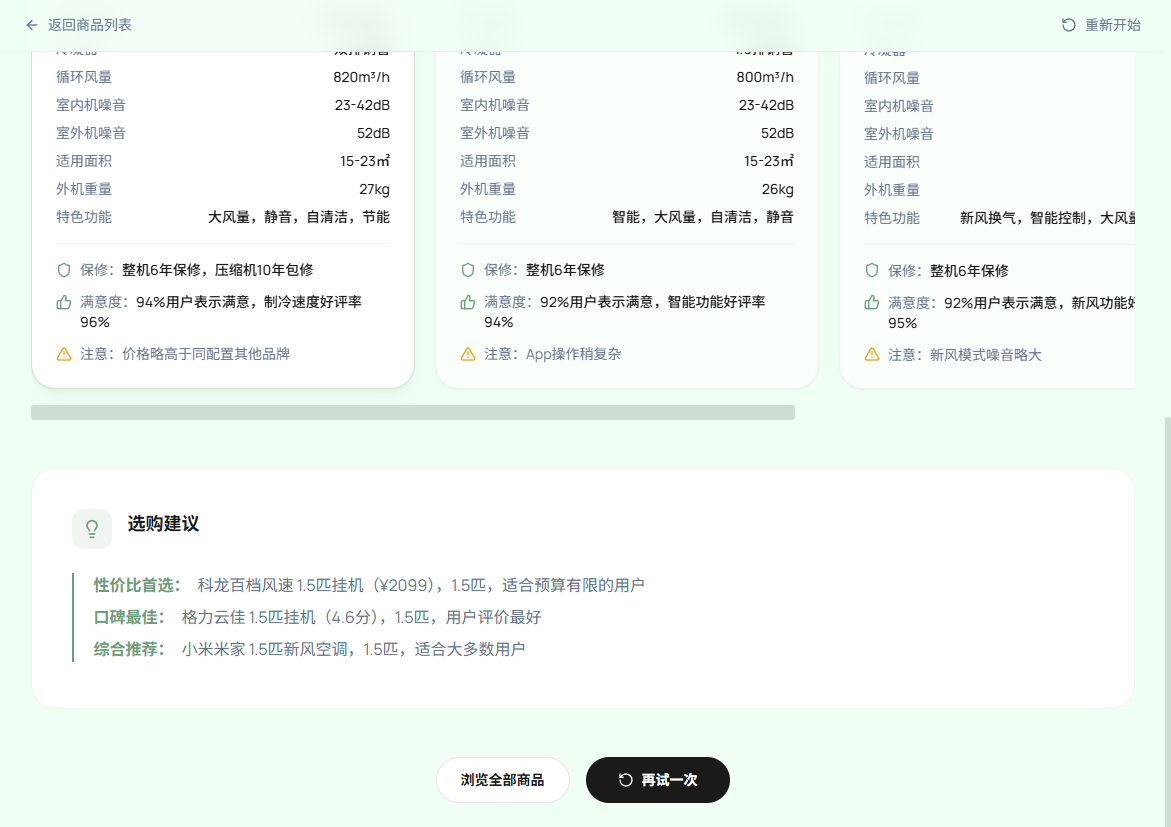
Task: Click shield icon in third card warranty
Action: 872,270
